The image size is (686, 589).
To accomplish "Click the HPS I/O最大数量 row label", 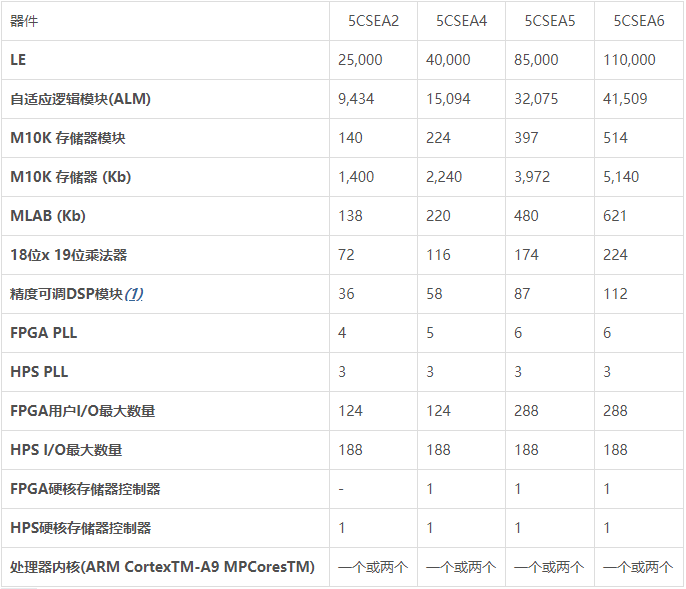I will click(66, 450).
